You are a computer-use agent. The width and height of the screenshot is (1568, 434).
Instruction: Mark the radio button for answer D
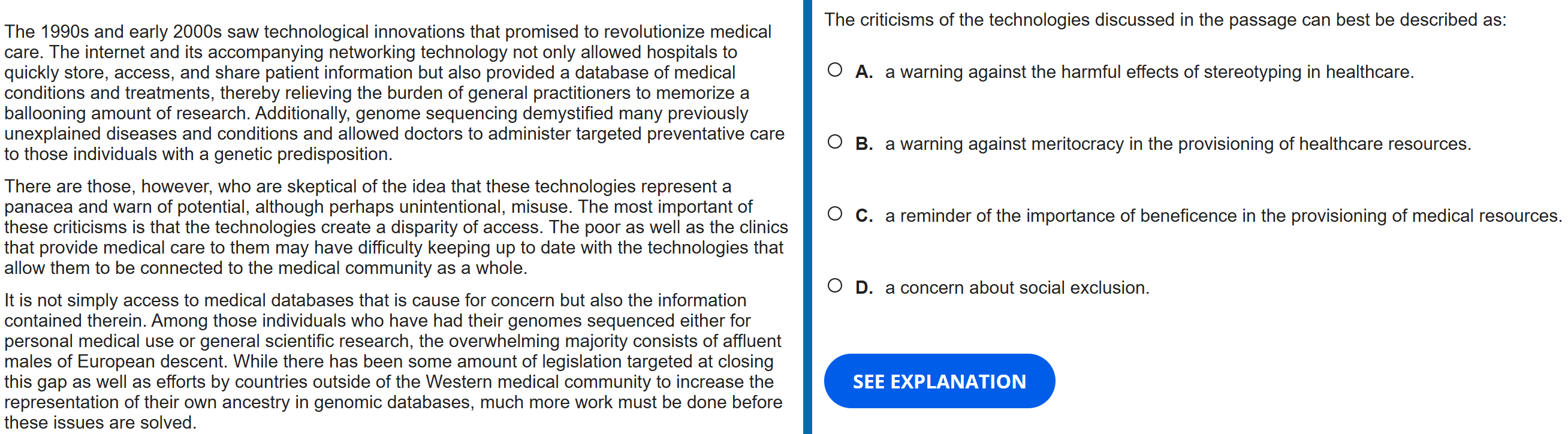[834, 285]
